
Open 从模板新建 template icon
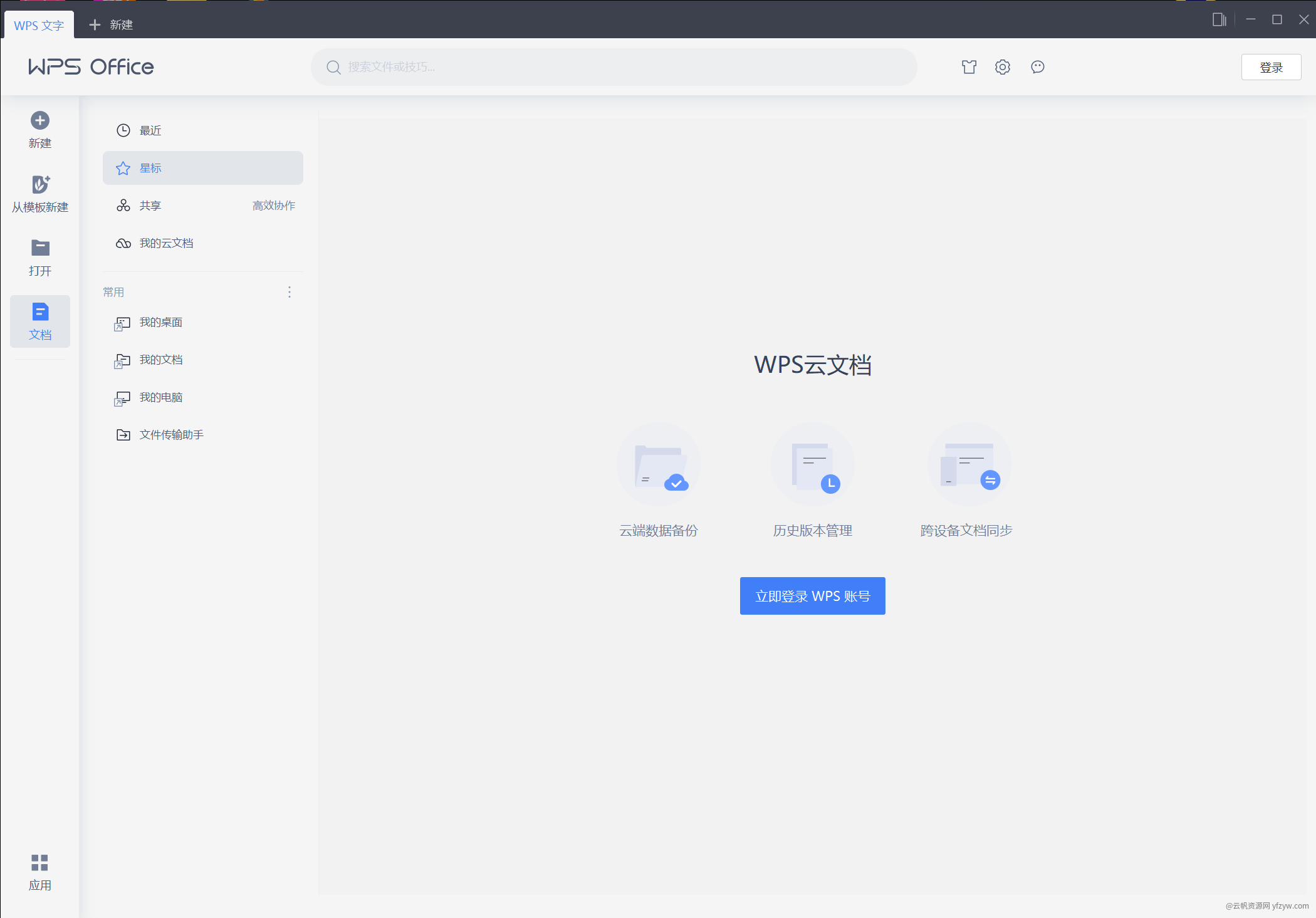40,184
